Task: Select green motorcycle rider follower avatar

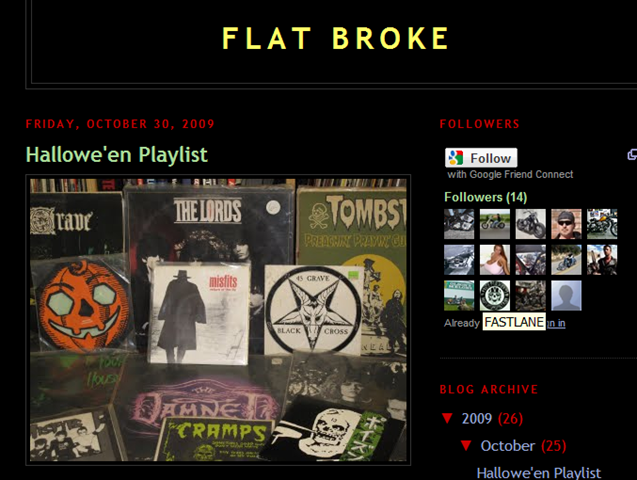Action: coord(494,224)
